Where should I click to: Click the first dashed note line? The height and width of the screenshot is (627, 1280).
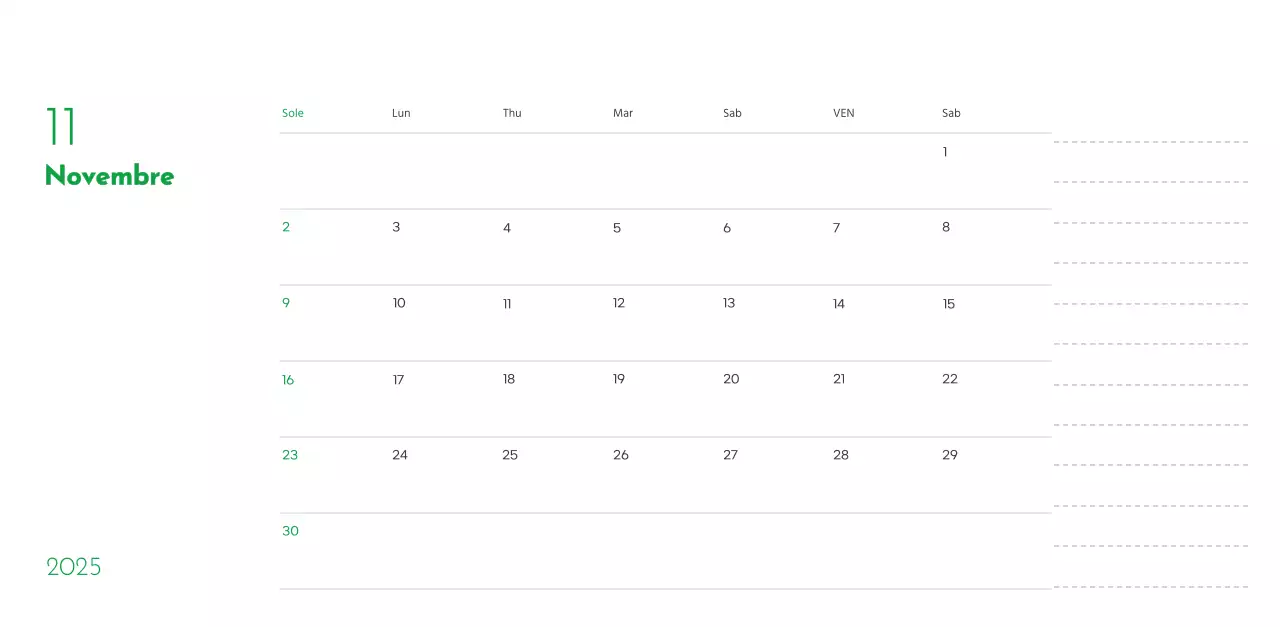(x=1150, y=142)
